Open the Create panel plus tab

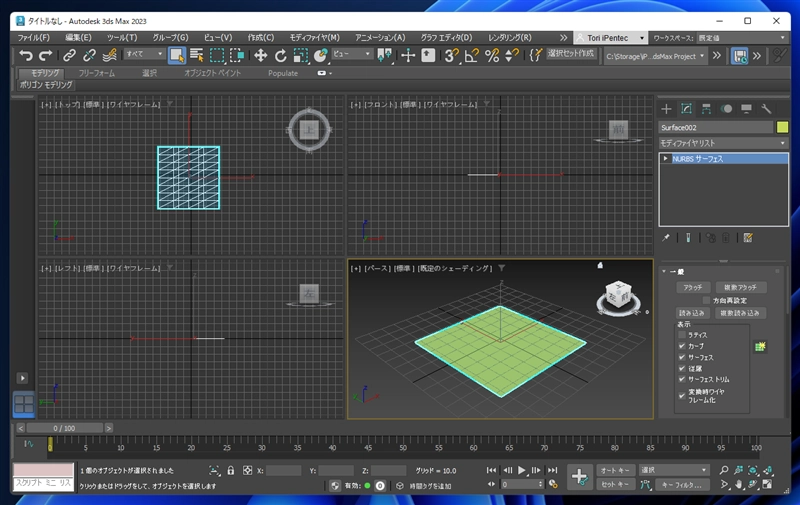click(666, 109)
